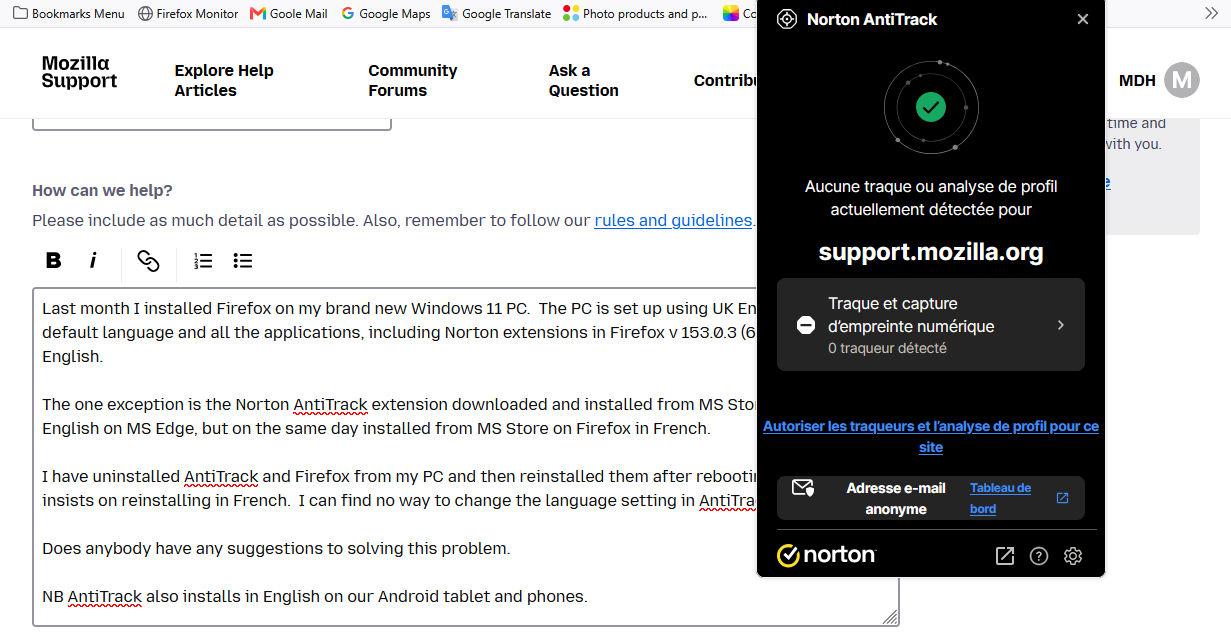Open the MDH user avatar menu
This screenshot has width=1231, height=632.
(1182, 80)
